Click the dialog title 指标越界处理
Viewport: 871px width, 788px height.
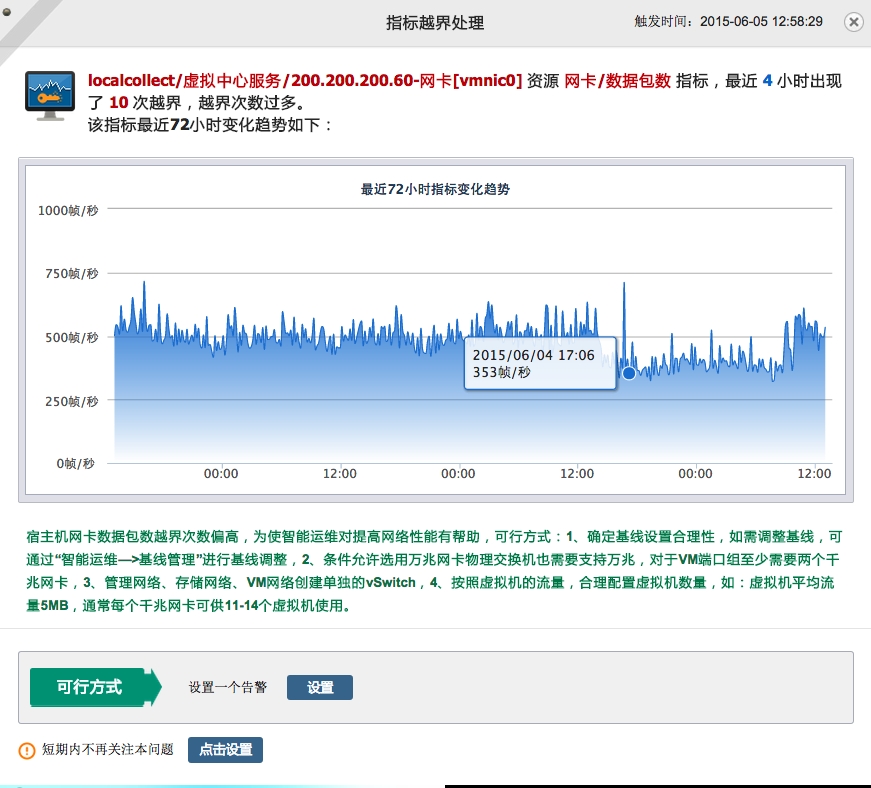click(x=434, y=22)
